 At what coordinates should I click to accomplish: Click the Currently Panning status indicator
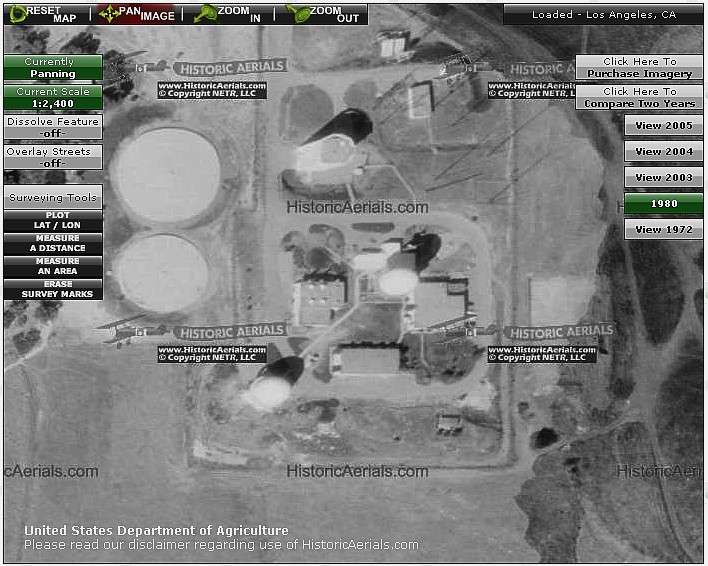(53, 68)
